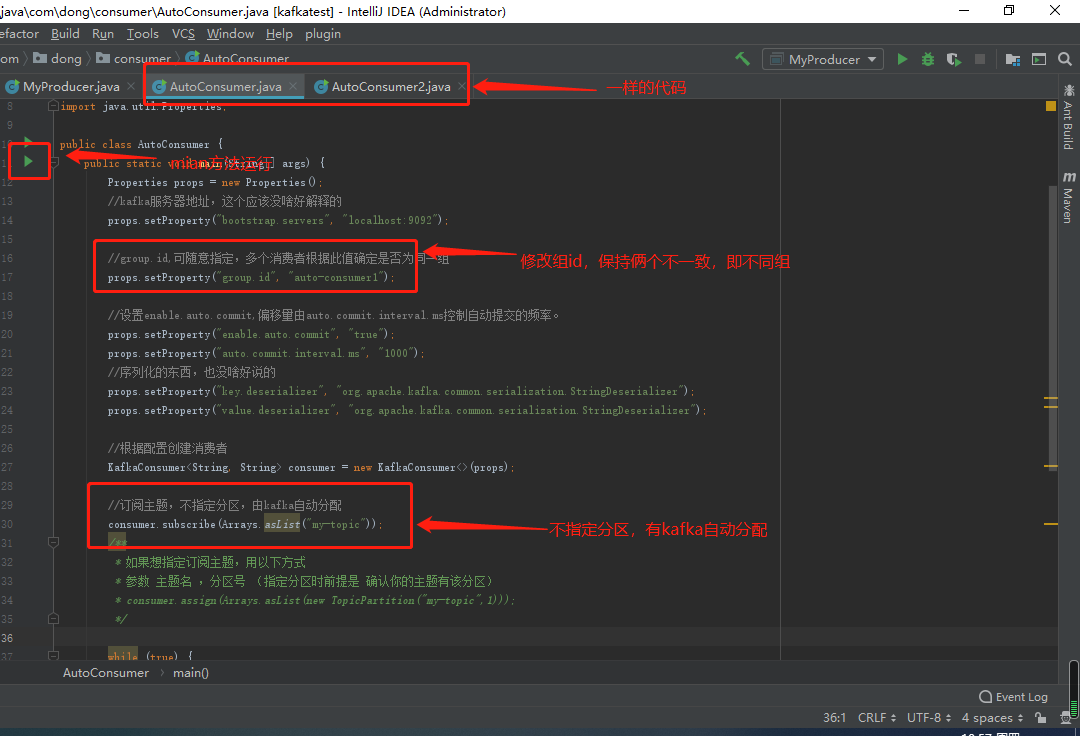
Task: Open the Ant Build tool window
Action: click(x=1068, y=117)
